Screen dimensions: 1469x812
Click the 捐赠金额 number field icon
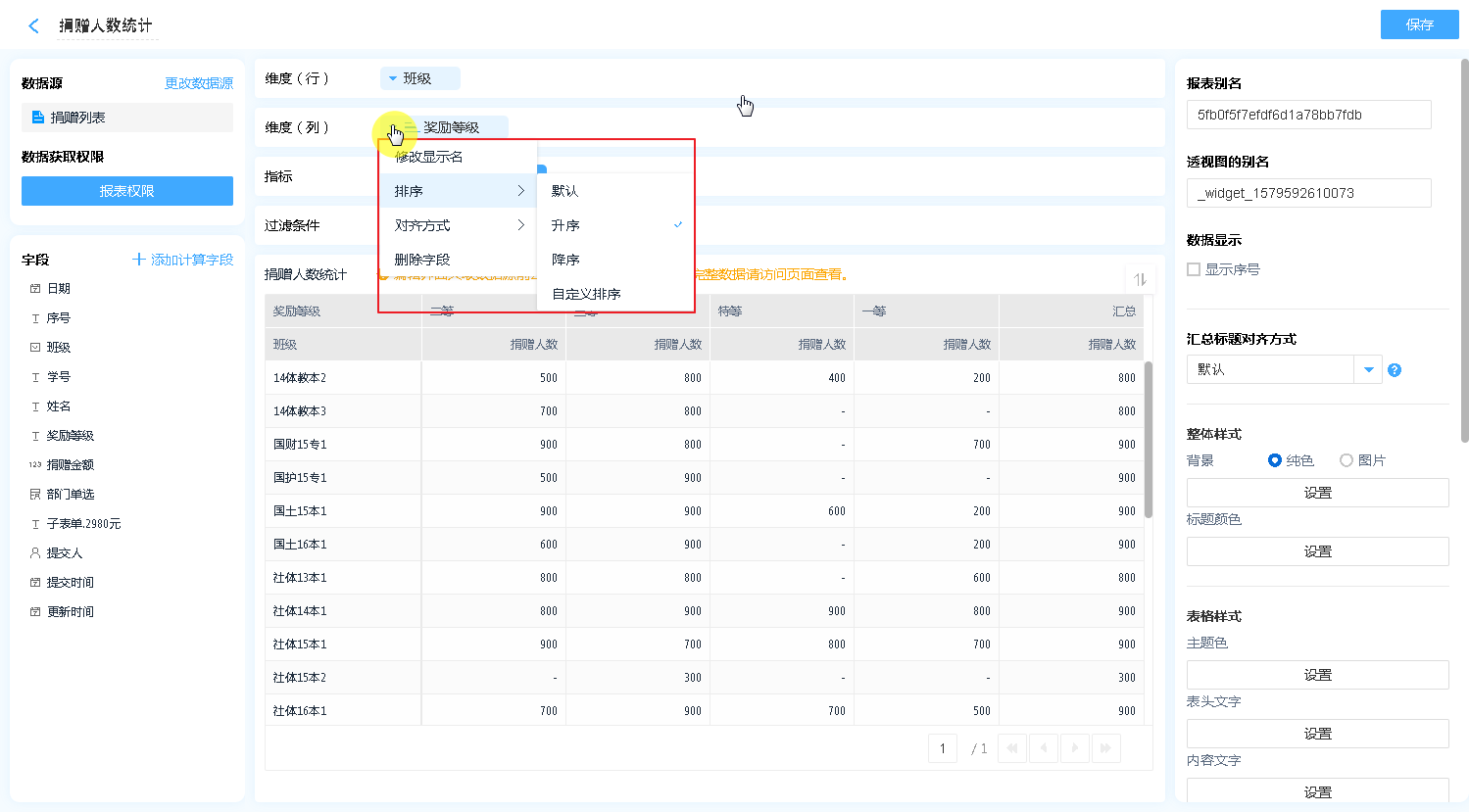tap(35, 465)
